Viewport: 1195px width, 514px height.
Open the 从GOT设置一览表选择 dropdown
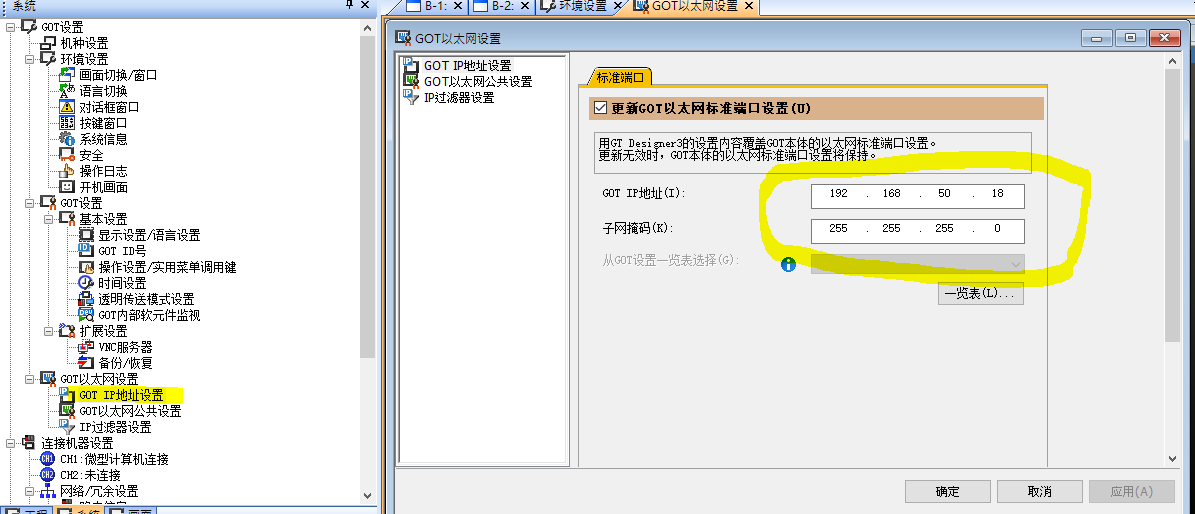pyautogui.click(x=918, y=264)
